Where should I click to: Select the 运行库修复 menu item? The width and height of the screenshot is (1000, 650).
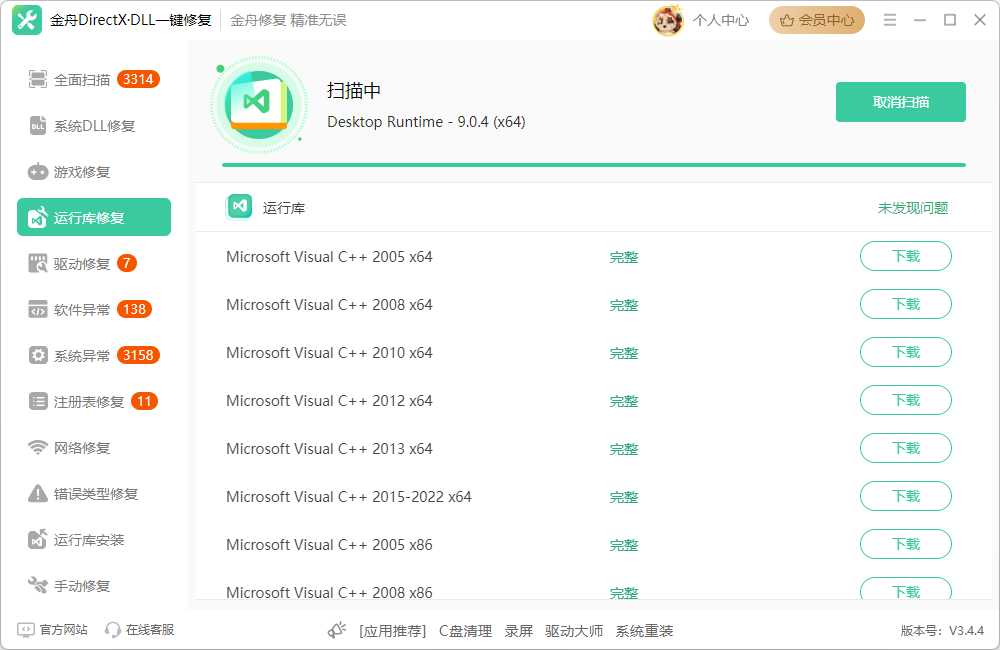(94, 217)
